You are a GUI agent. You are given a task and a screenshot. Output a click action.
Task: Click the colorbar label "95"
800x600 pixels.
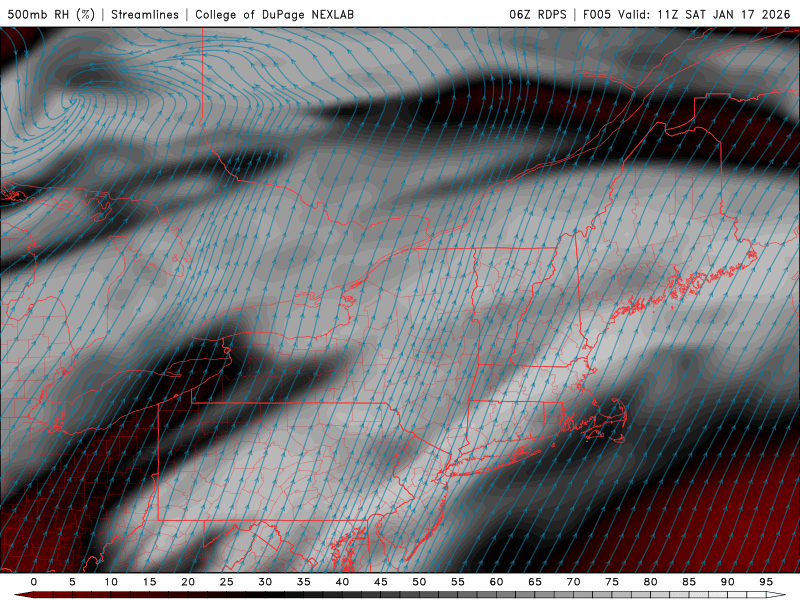click(766, 582)
